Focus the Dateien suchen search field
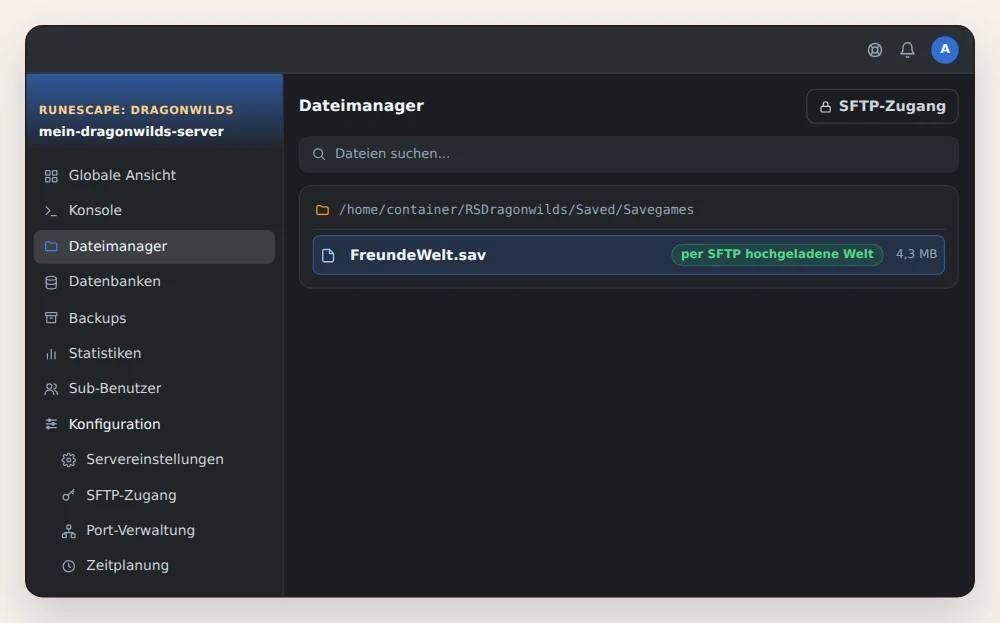The image size is (1000, 623). tap(628, 154)
